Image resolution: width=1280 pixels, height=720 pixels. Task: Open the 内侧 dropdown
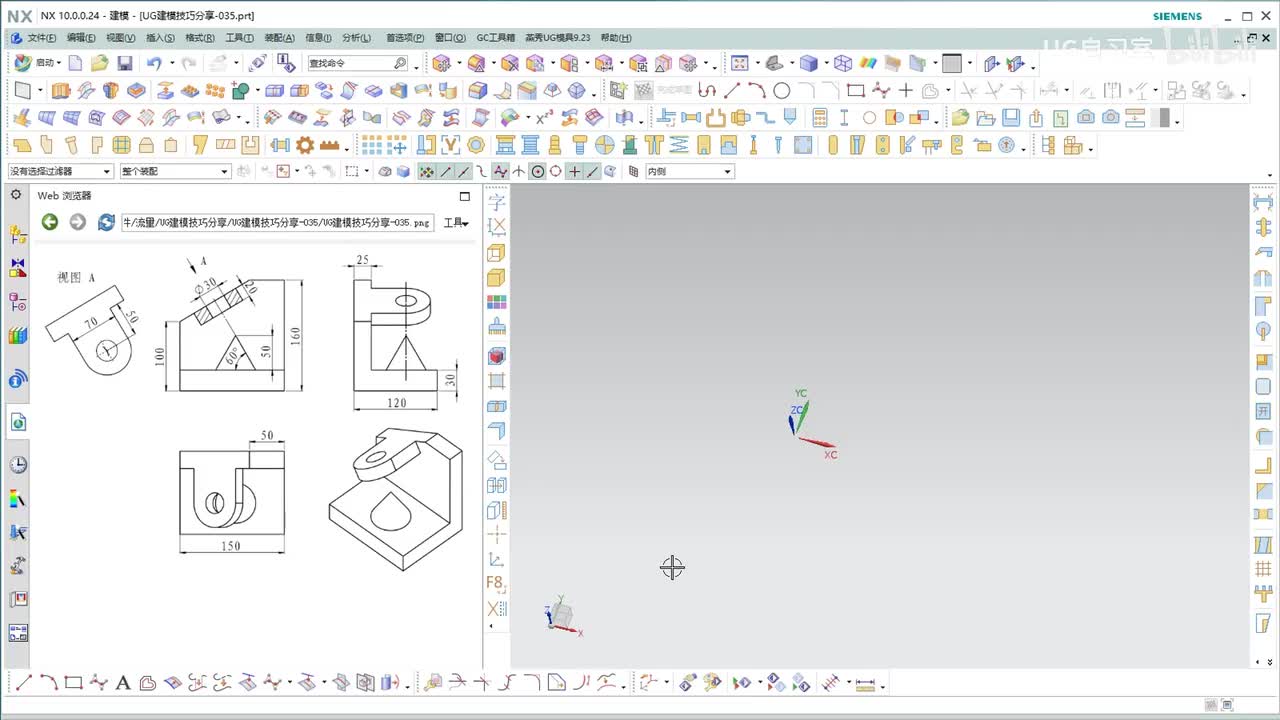[689, 172]
